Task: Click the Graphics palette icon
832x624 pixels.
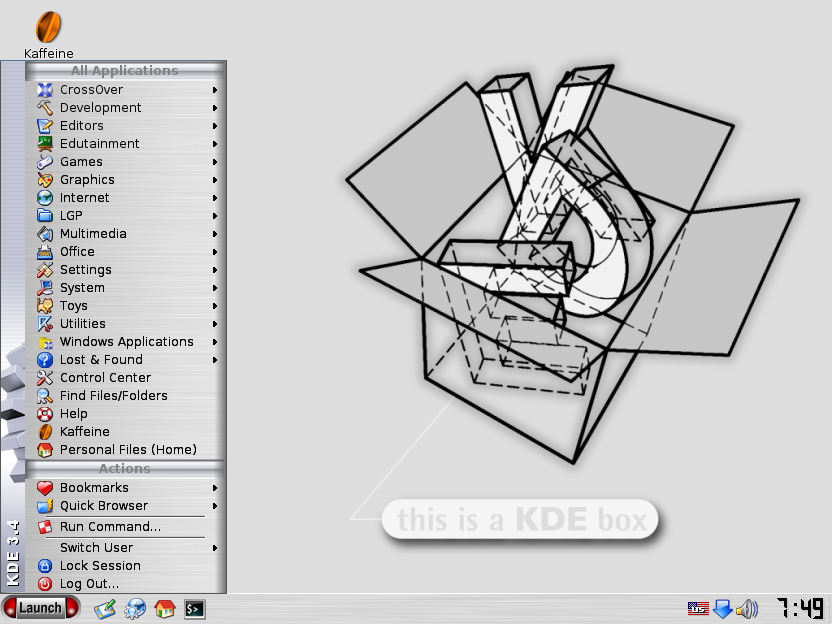Action: pyautogui.click(x=45, y=180)
